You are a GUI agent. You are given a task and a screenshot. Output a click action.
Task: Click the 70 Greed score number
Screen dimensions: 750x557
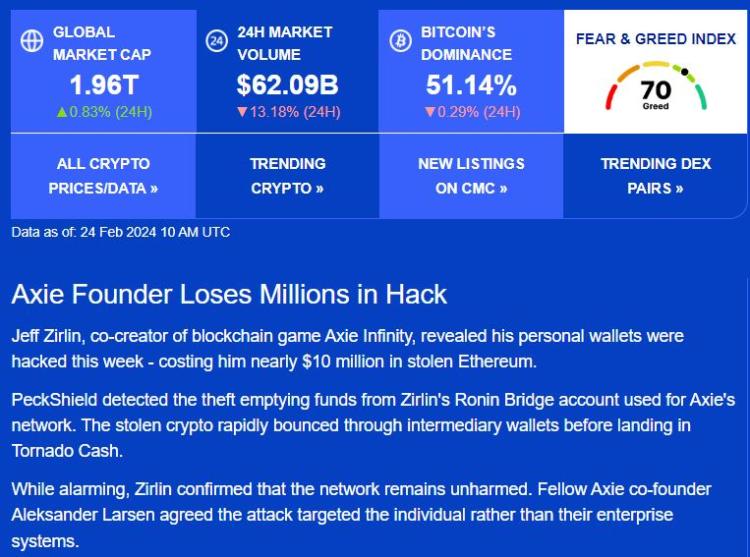click(656, 90)
